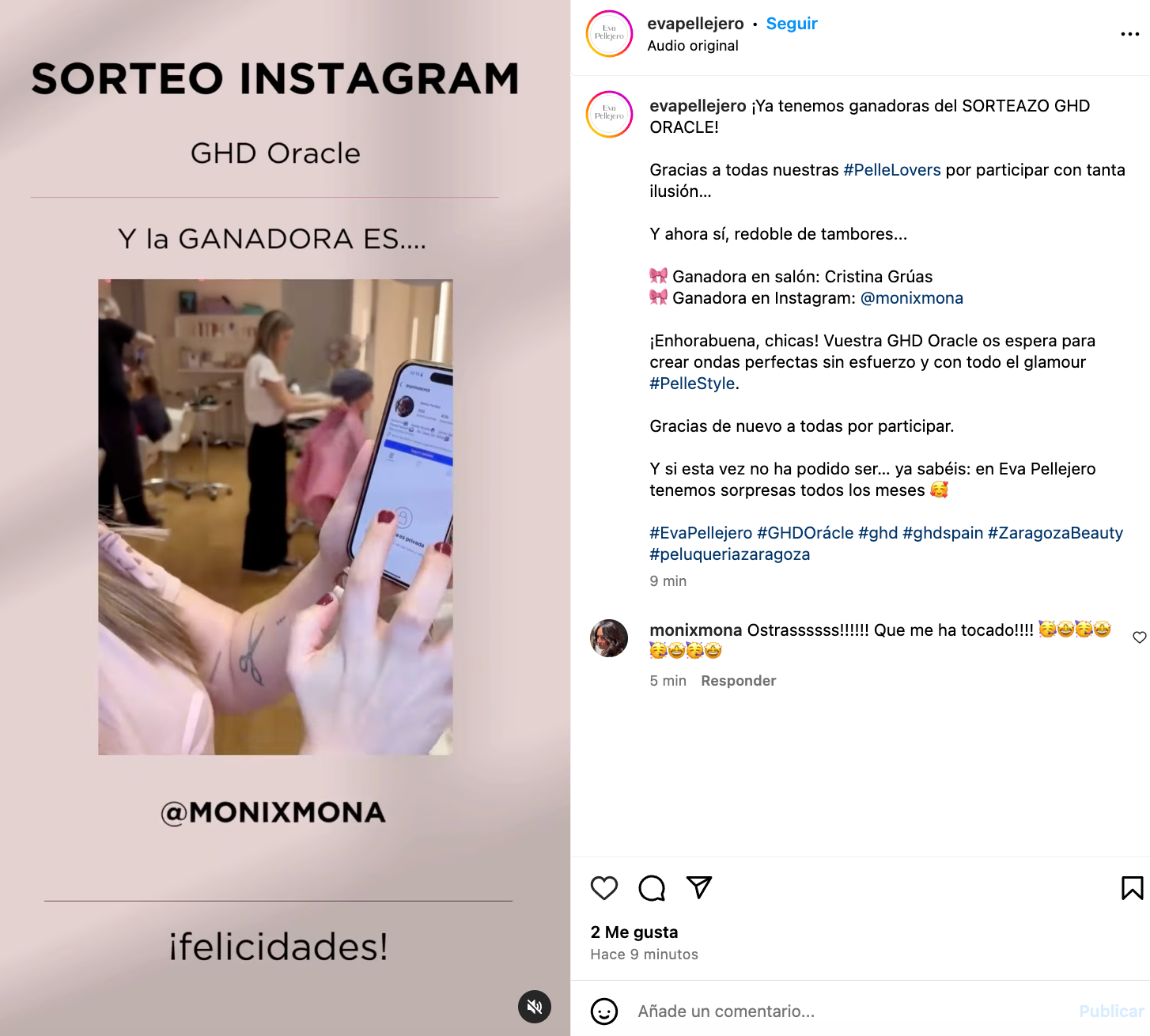Open monixmona's commenter avatar
The width and height of the screenshot is (1150, 1036).
click(609, 638)
